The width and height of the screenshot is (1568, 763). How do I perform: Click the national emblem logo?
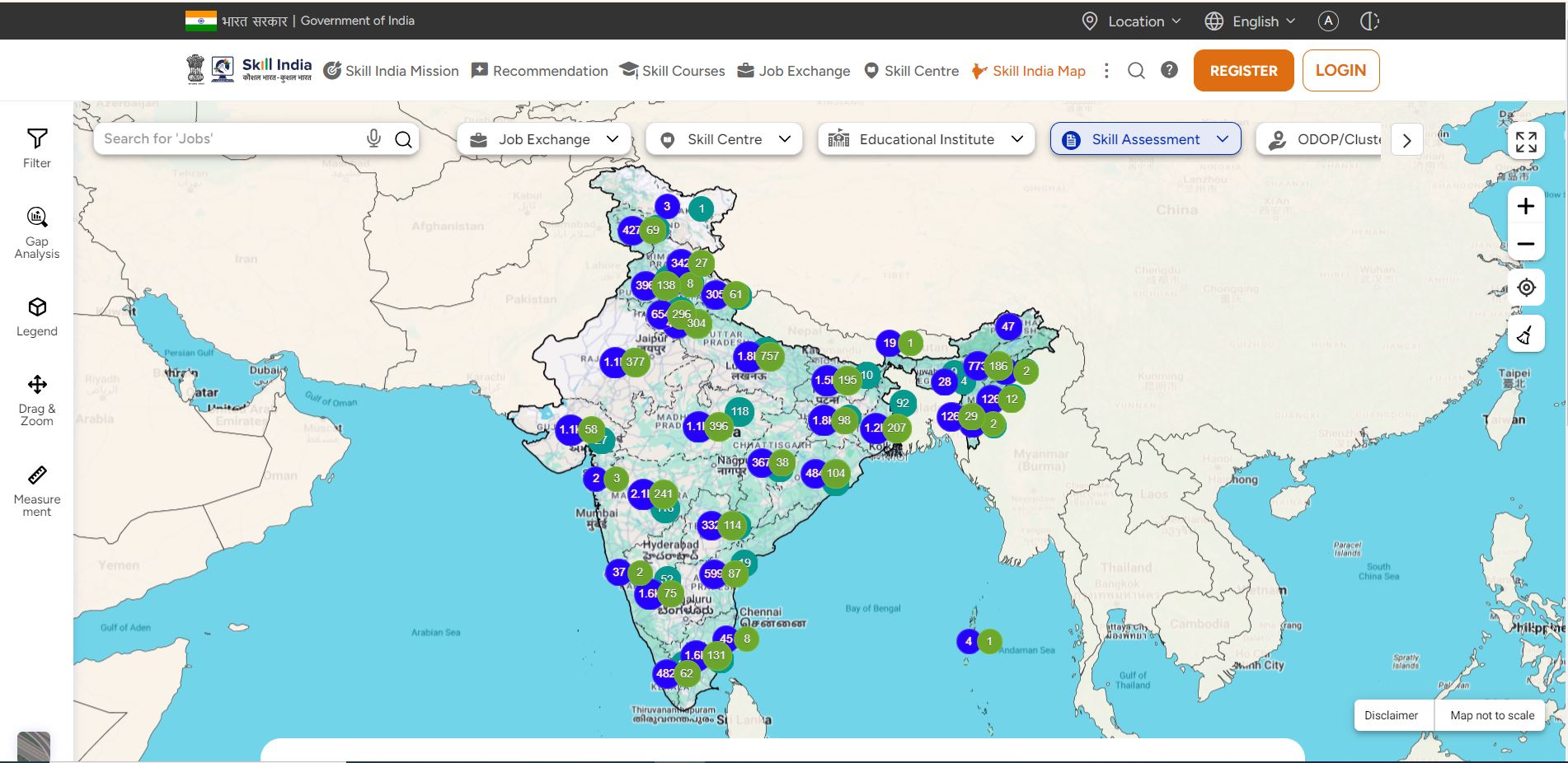tap(195, 69)
